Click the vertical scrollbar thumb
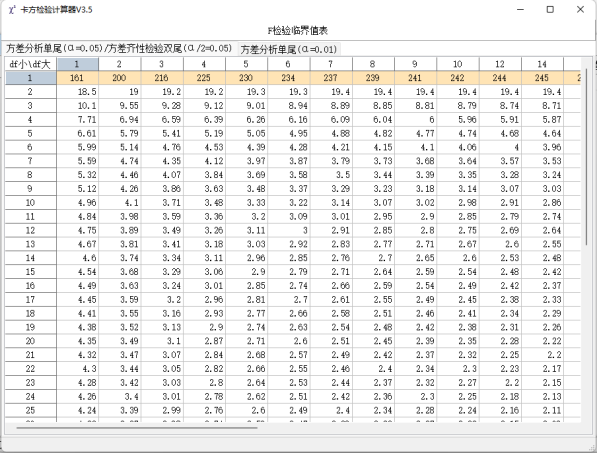 (x=587, y=156)
